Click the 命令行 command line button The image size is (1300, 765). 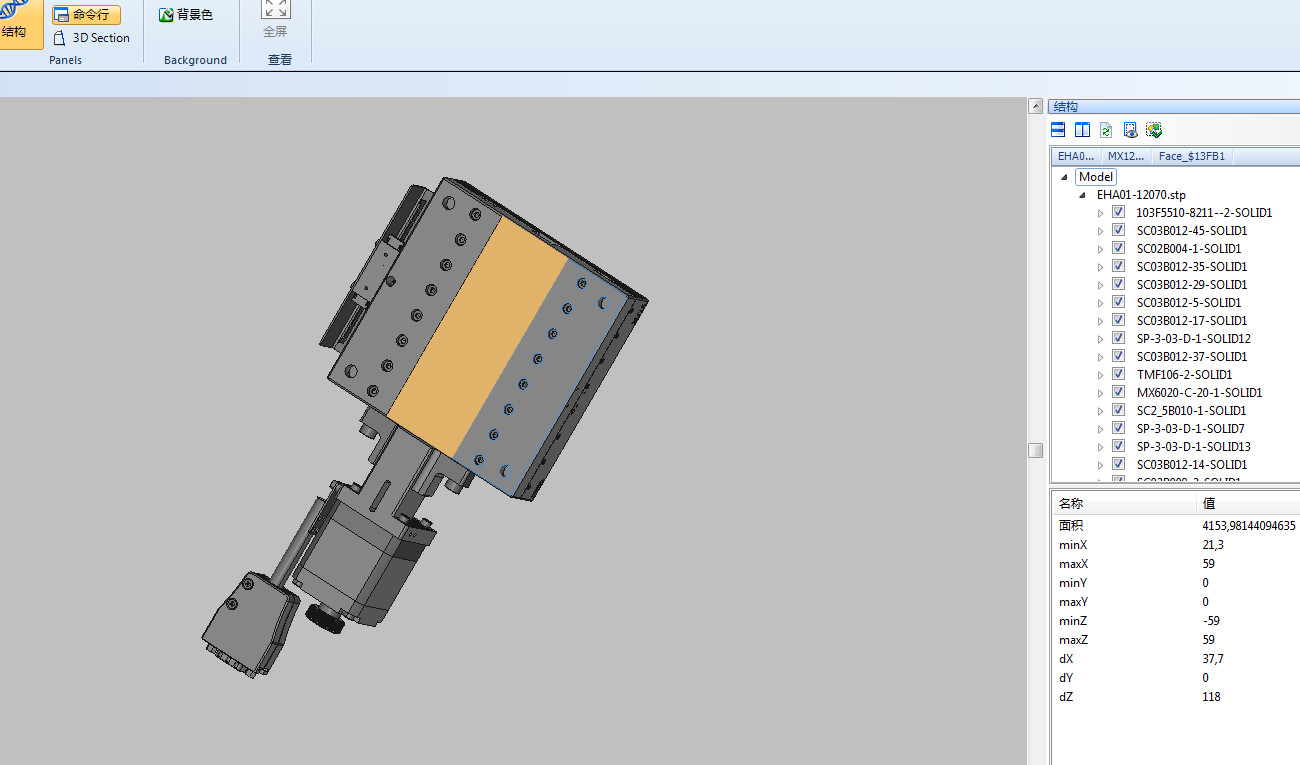click(86, 15)
